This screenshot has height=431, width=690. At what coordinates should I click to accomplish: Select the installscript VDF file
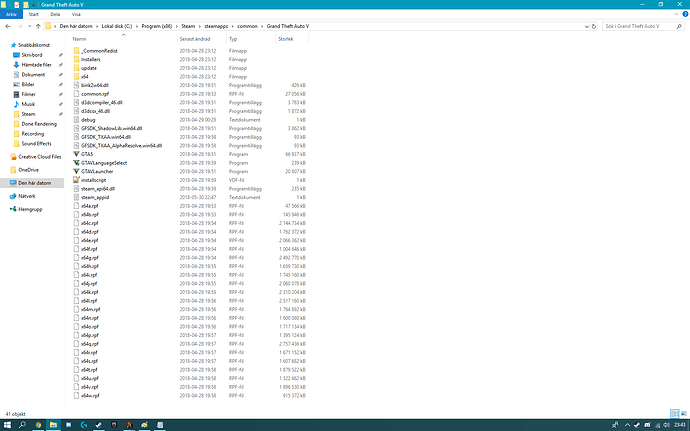(93, 180)
